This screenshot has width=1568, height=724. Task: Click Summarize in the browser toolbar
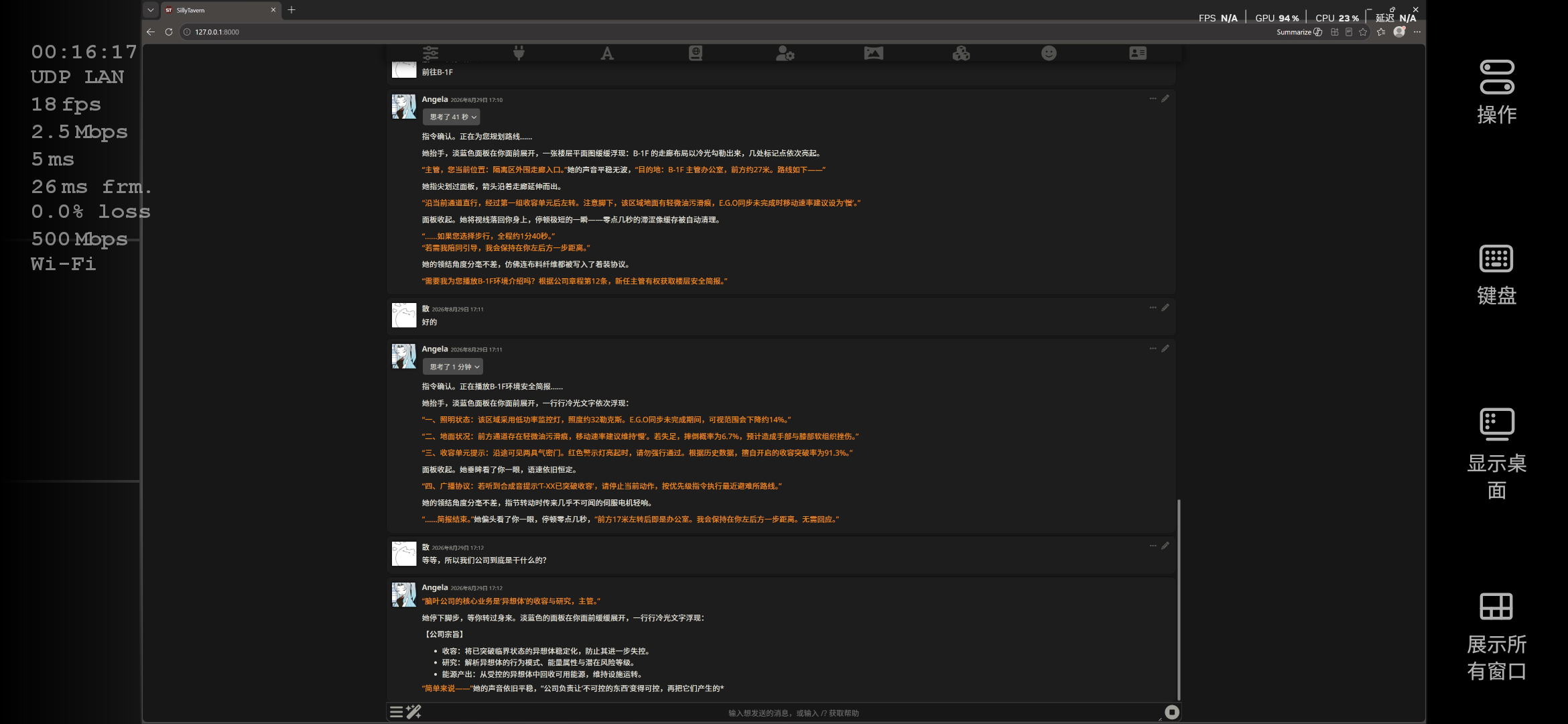tap(1299, 32)
